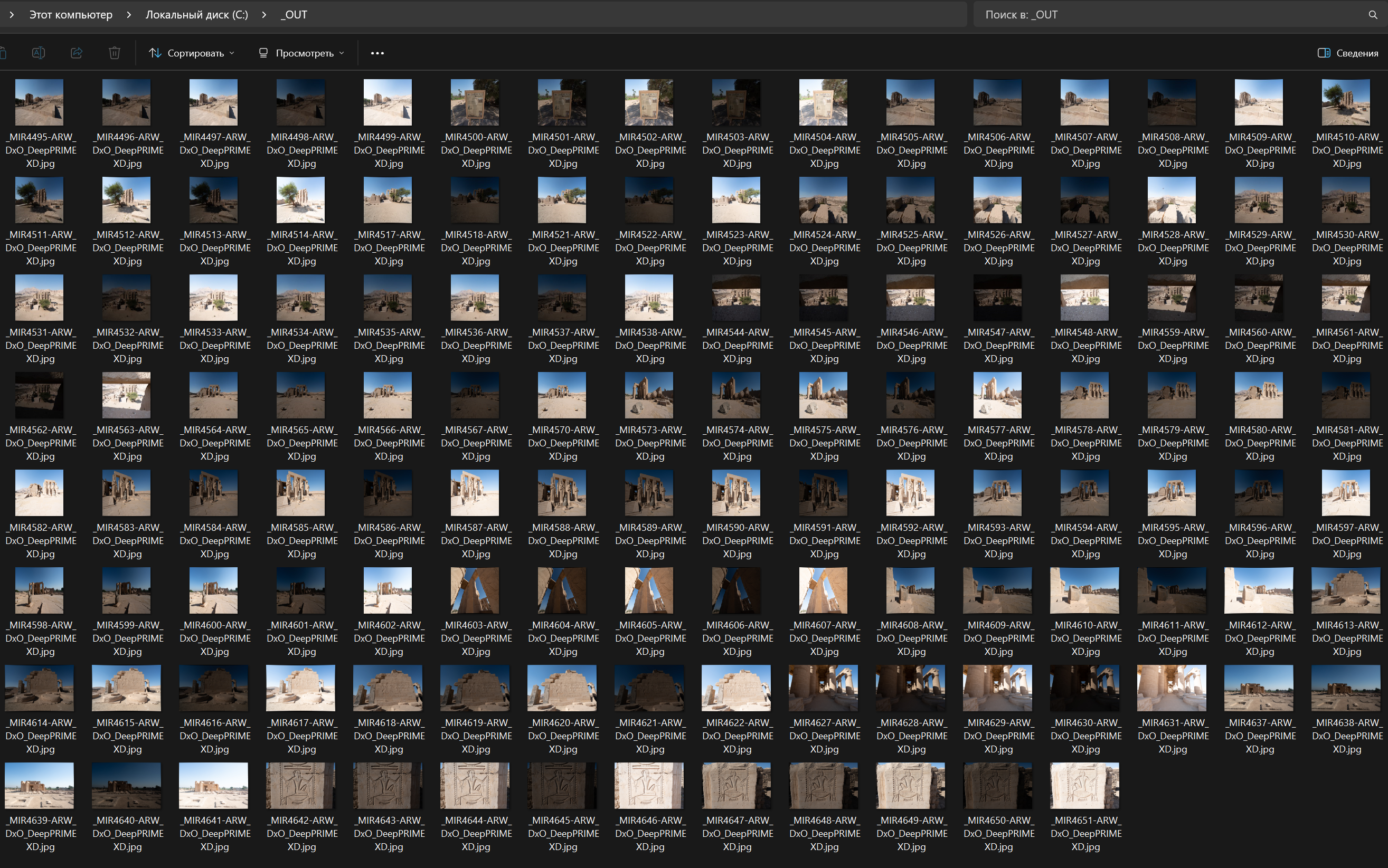Expand chevron after Этот компьютер
This screenshot has width=1388, height=868.
(129, 15)
